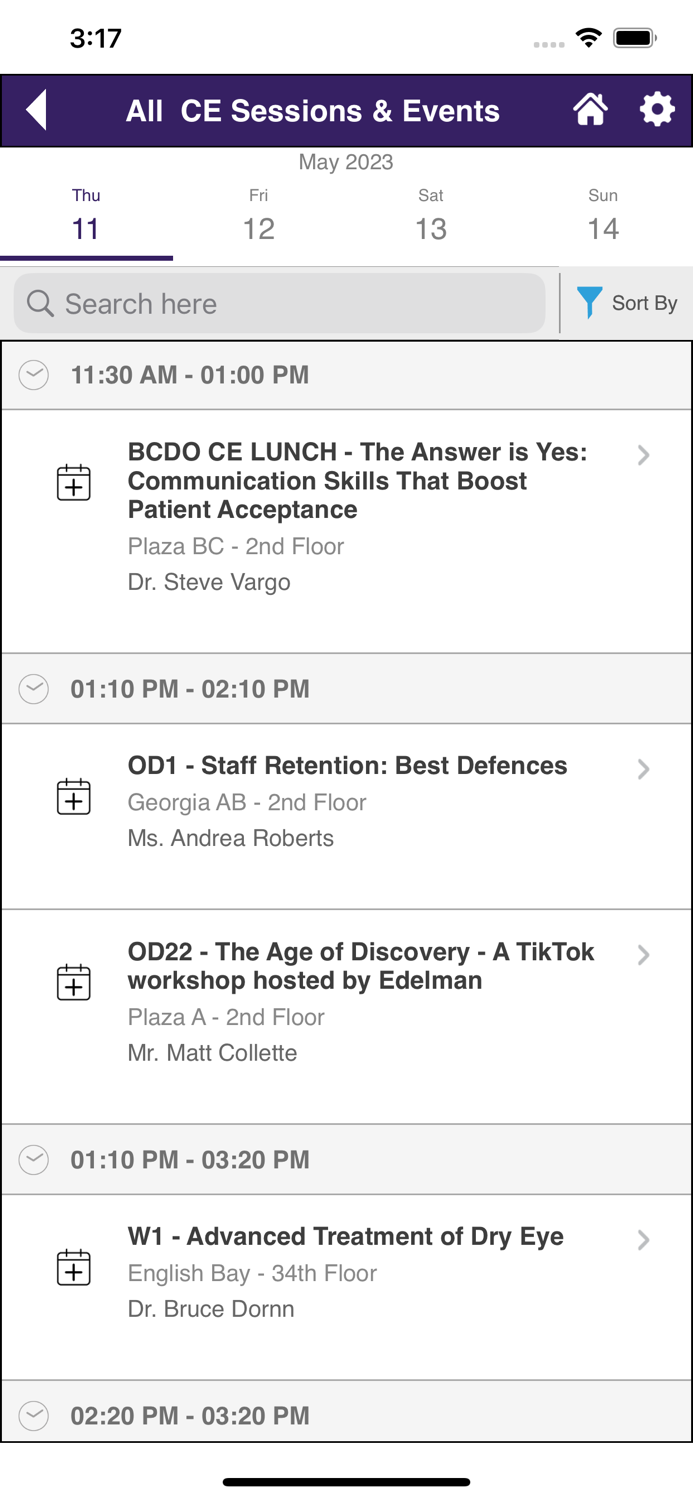
Task: Select Saturday May 13 in the date strip
Action: click(x=431, y=213)
